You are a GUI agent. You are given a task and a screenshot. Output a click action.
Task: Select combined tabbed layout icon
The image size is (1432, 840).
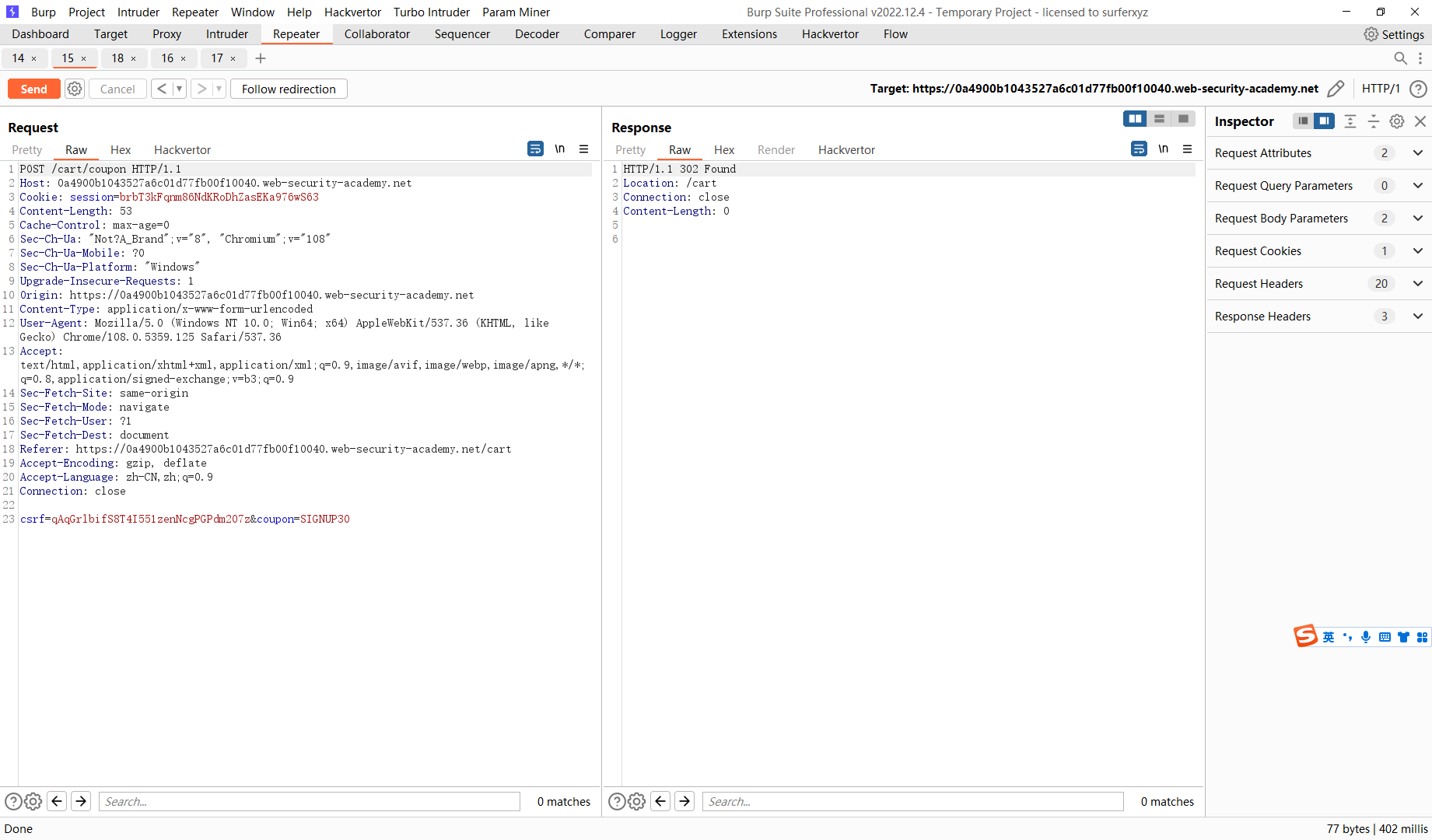click(x=1184, y=118)
